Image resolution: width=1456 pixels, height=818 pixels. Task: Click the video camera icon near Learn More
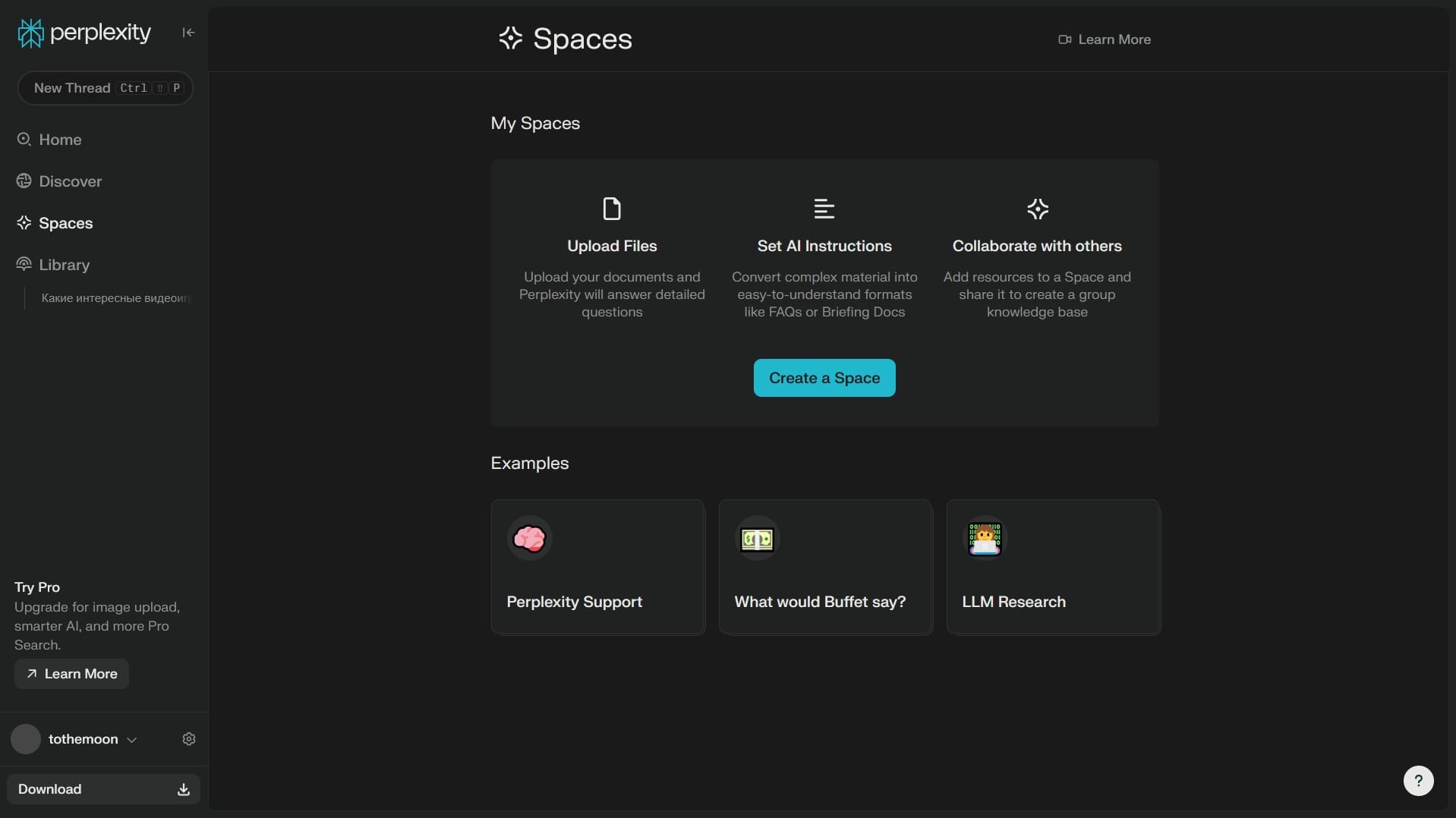[x=1065, y=39]
